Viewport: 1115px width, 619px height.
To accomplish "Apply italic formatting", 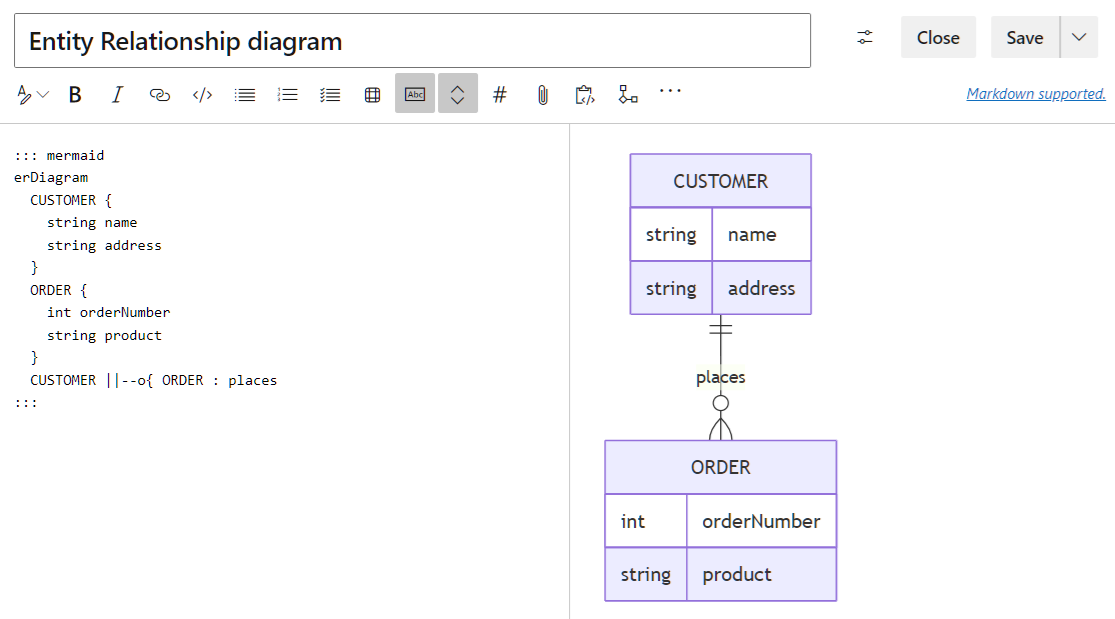I will pos(117,93).
